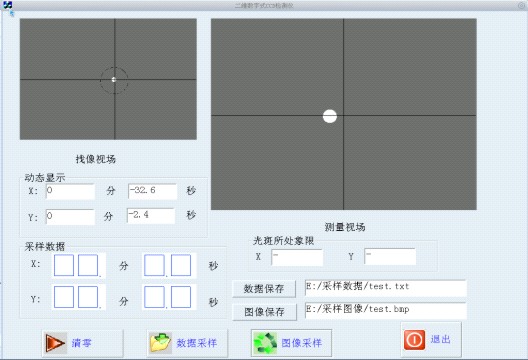Click the 光斑所处象限 group title
The height and width of the screenshot is (360, 528).
[x=284, y=241]
